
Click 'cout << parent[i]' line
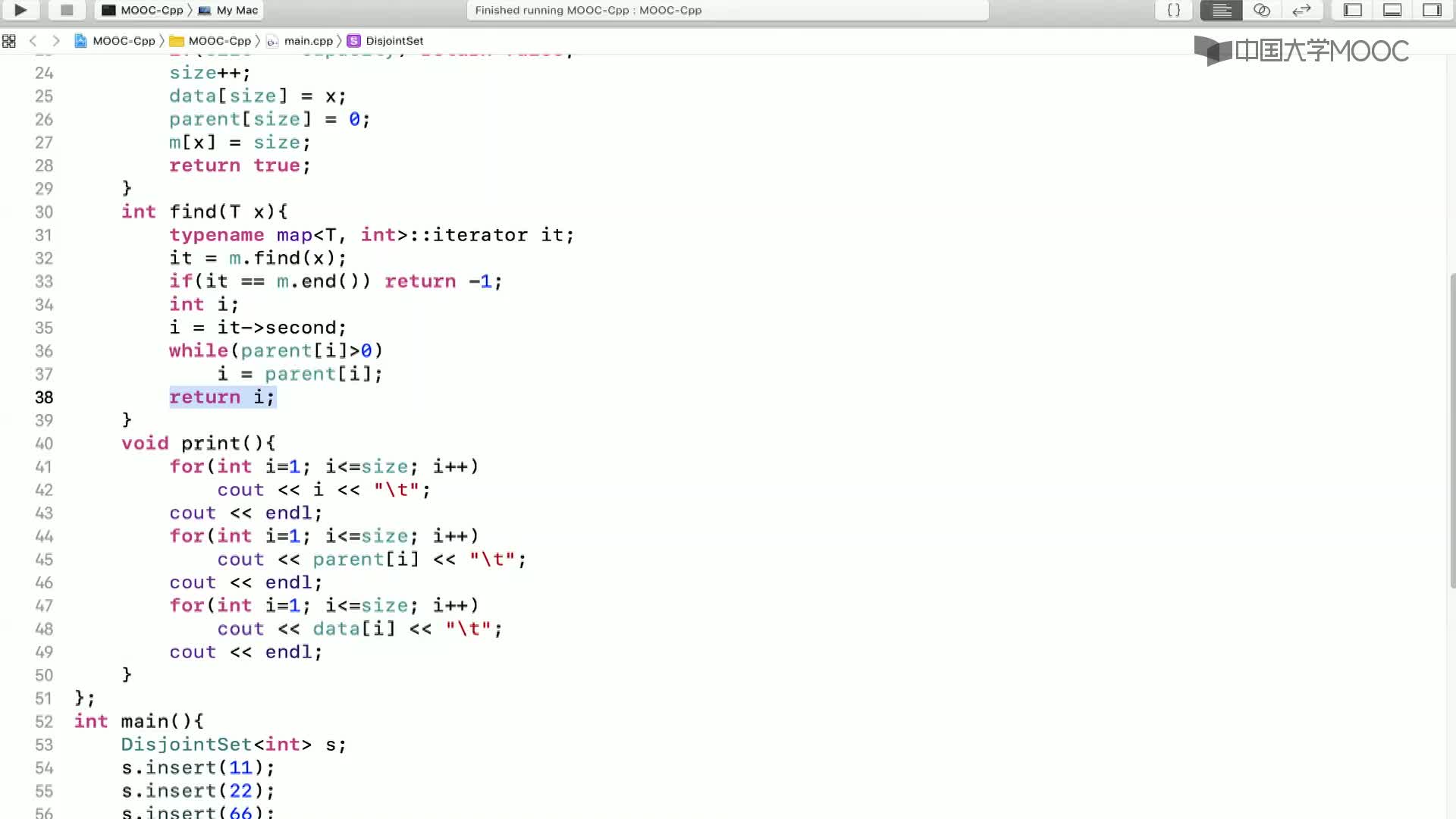click(372, 560)
